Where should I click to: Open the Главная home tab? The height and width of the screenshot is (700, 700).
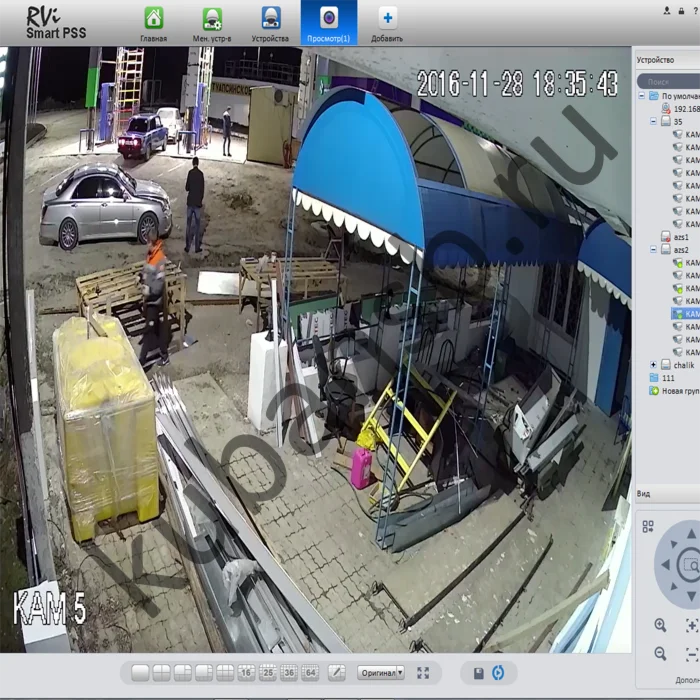[154, 24]
